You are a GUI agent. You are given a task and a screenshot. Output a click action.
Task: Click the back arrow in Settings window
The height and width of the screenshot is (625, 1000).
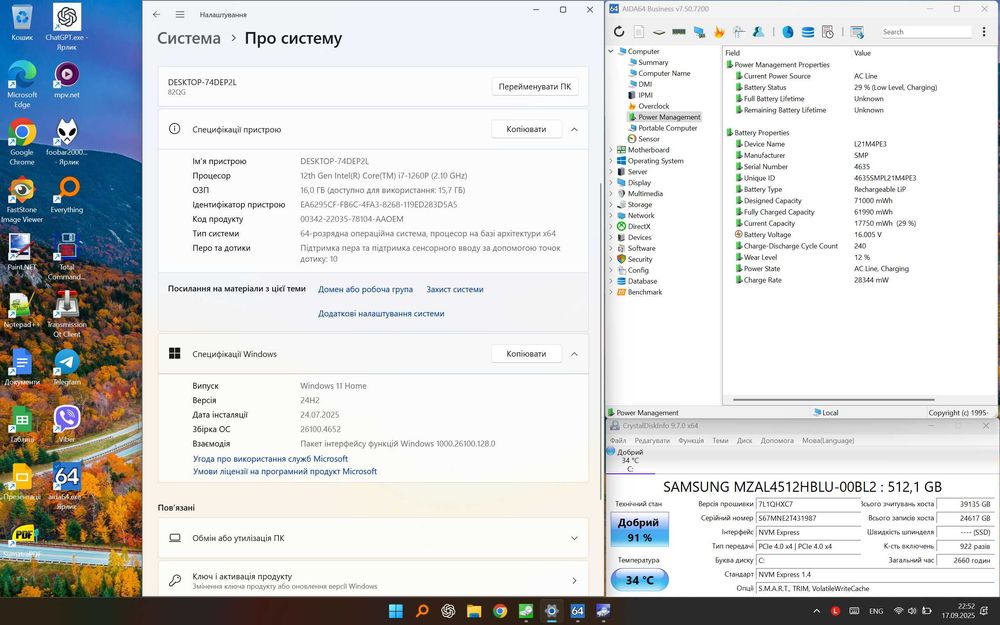156,14
